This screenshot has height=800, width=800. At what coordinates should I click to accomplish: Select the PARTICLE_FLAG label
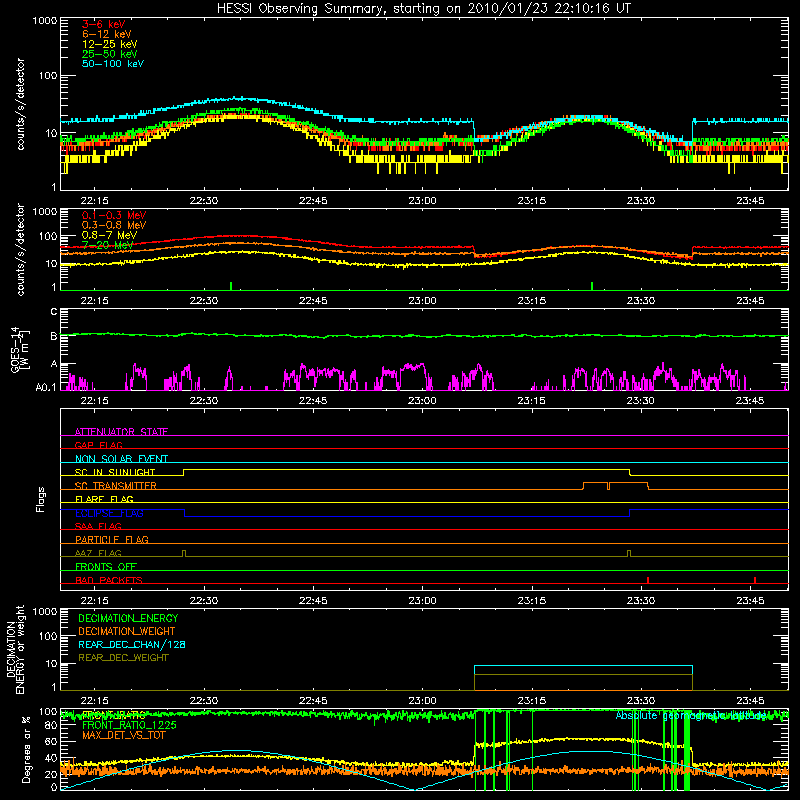pyautogui.click(x=112, y=539)
